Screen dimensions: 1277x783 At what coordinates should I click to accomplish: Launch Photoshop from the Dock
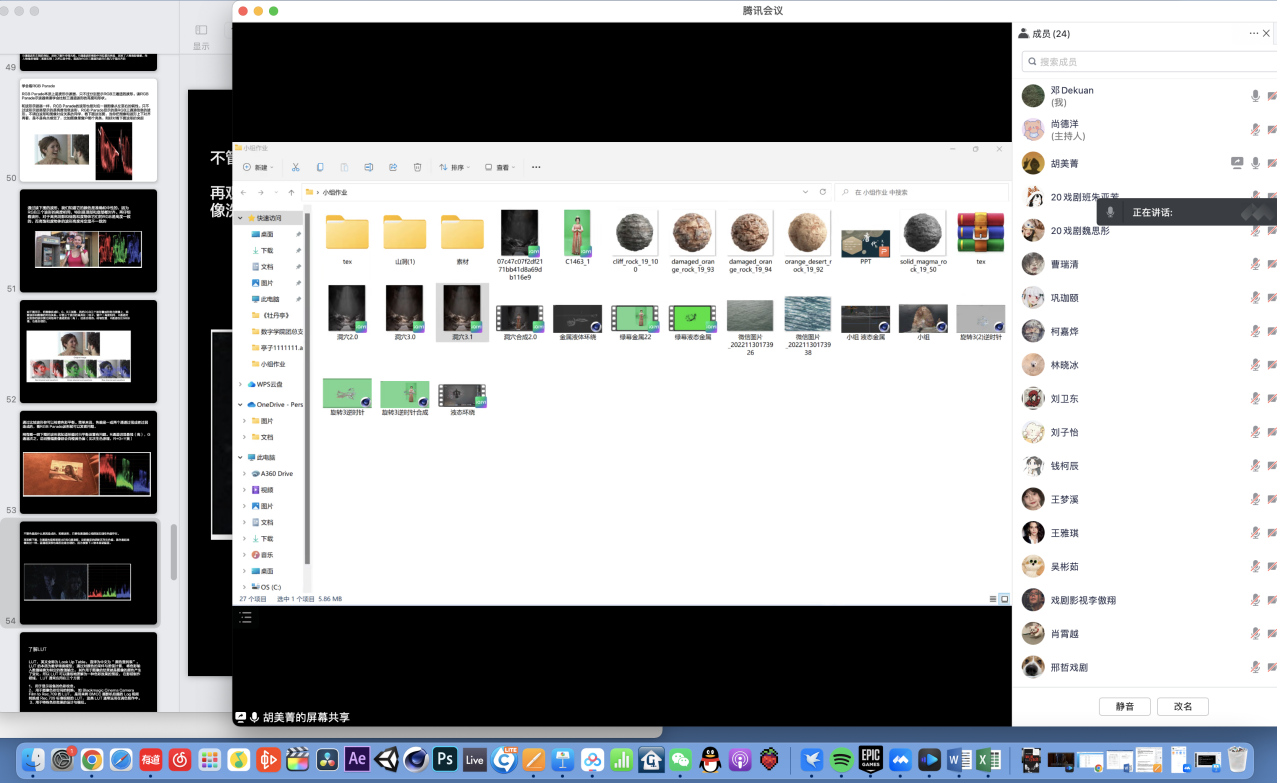445,759
